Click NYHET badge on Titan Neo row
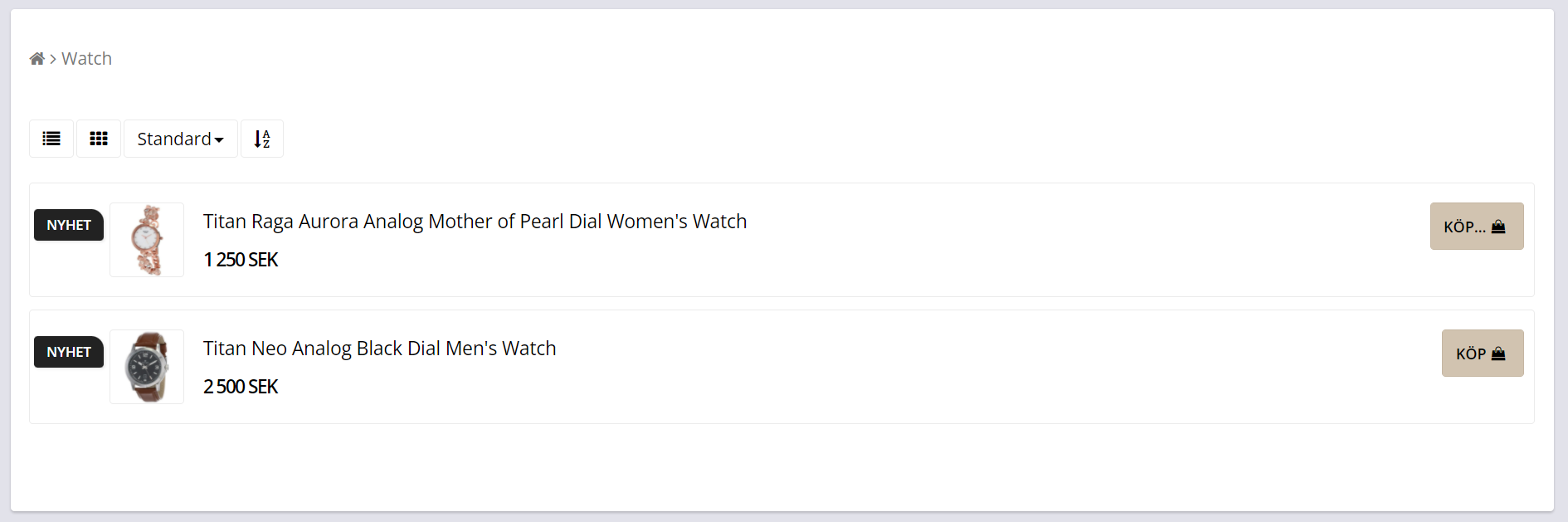 coord(69,352)
